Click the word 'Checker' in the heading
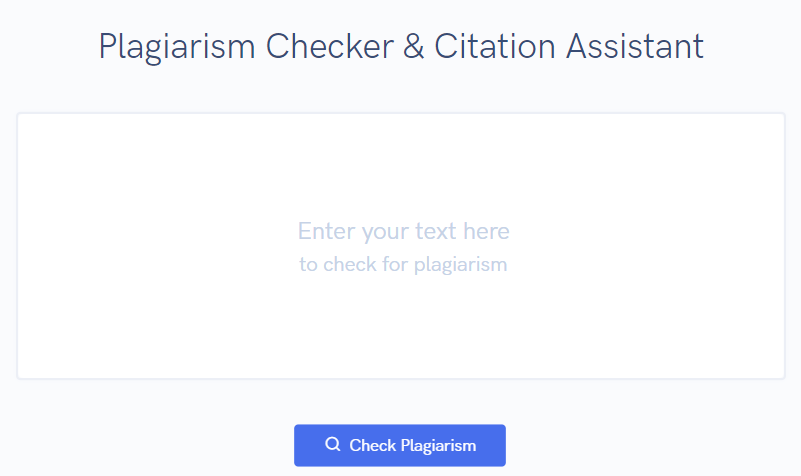The height and width of the screenshot is (476, 801). pos(329,46)
